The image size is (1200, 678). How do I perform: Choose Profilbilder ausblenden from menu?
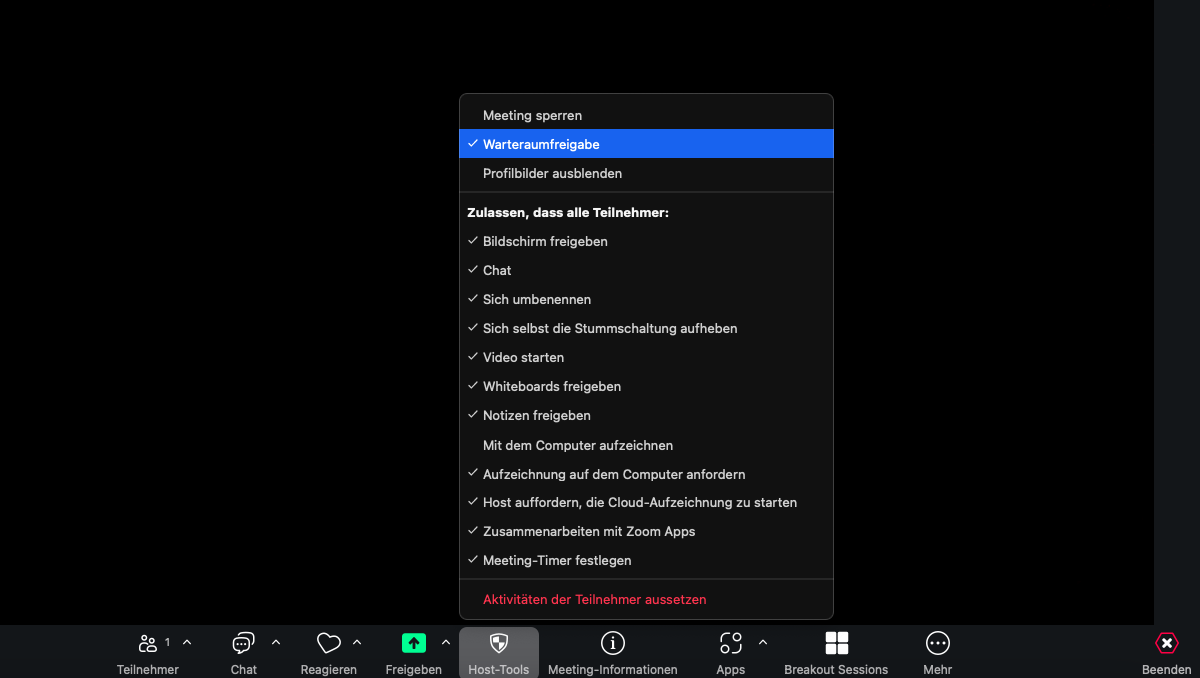(552, 173)
